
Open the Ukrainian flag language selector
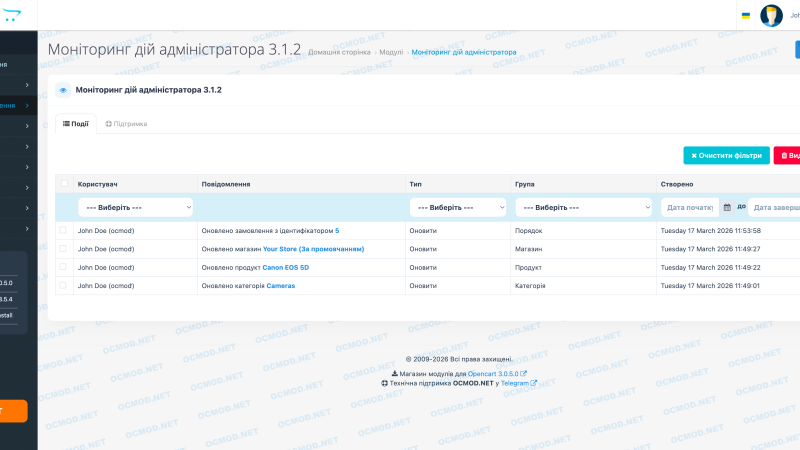(x=745, y=16)
